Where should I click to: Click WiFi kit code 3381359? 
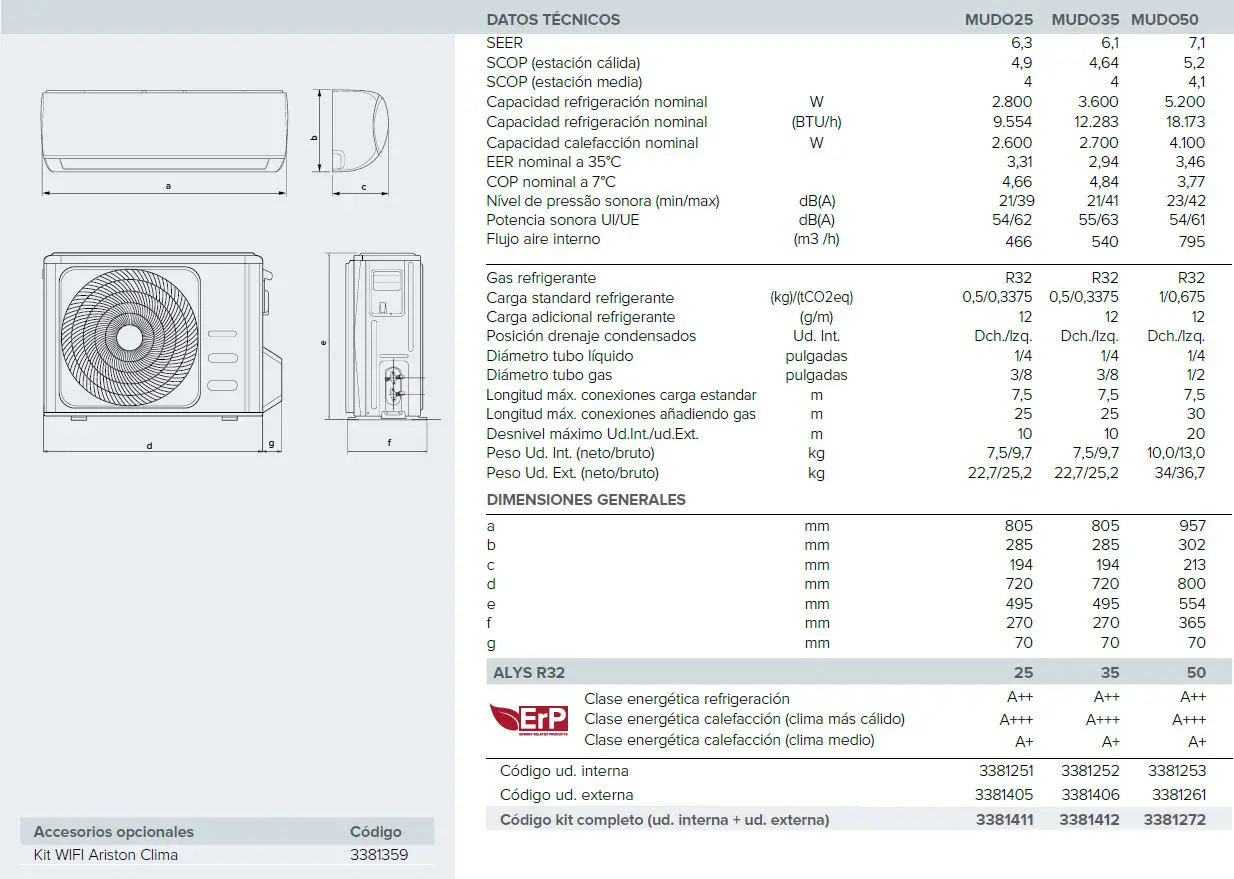pyautogui.click(x=379, y=855)
